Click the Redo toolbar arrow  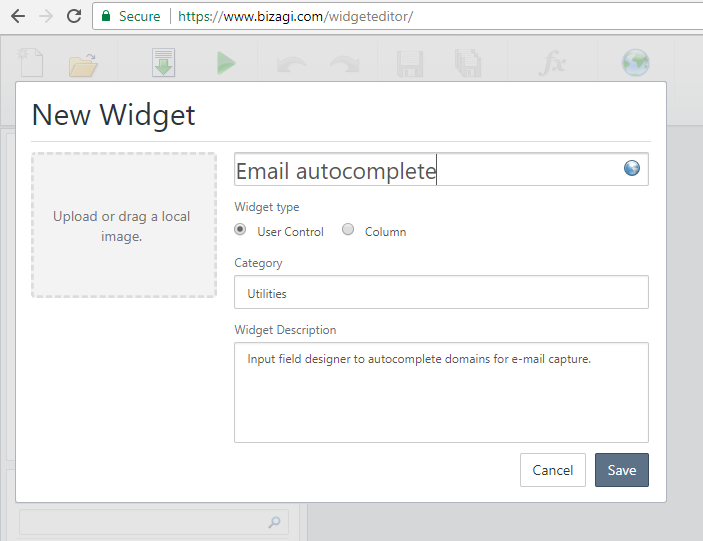tap(344, 65)
